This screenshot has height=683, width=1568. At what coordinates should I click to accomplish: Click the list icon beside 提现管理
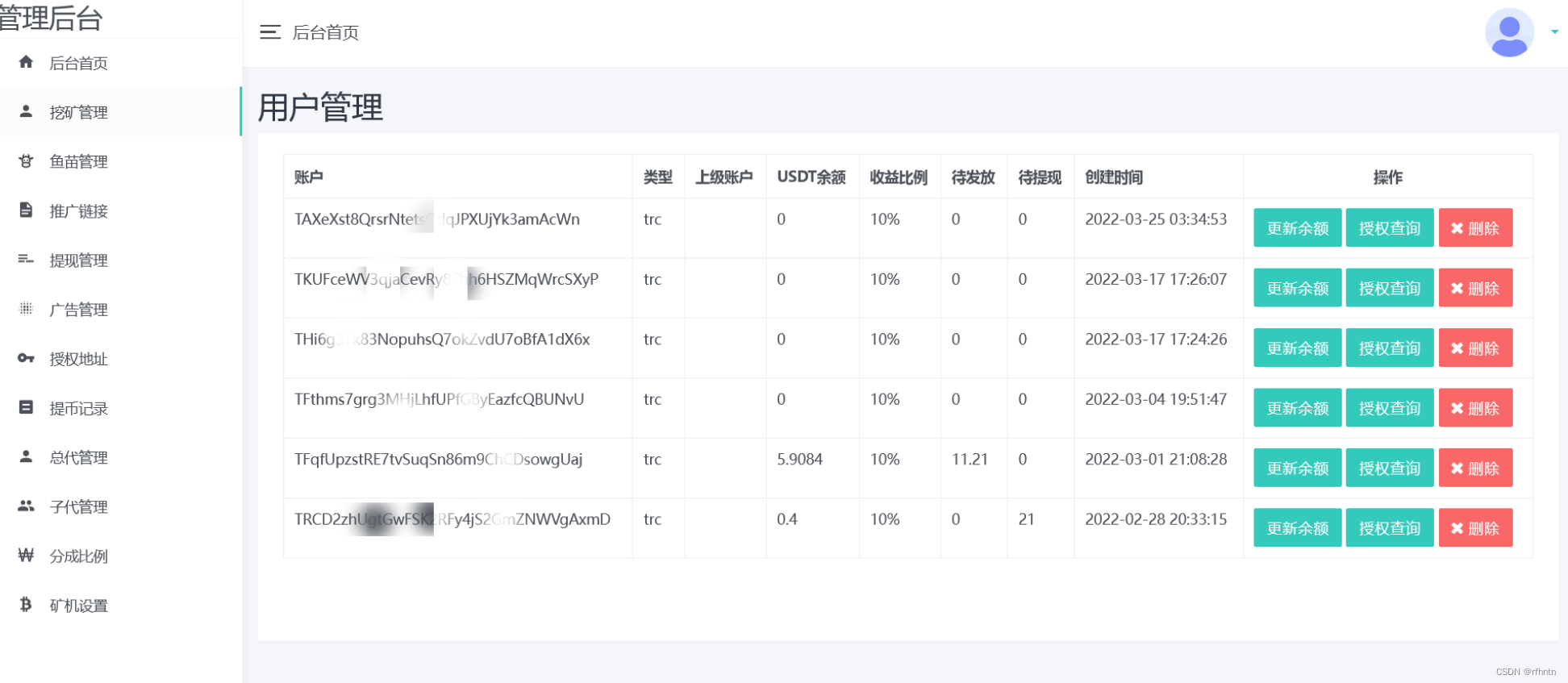pos(26,259)
